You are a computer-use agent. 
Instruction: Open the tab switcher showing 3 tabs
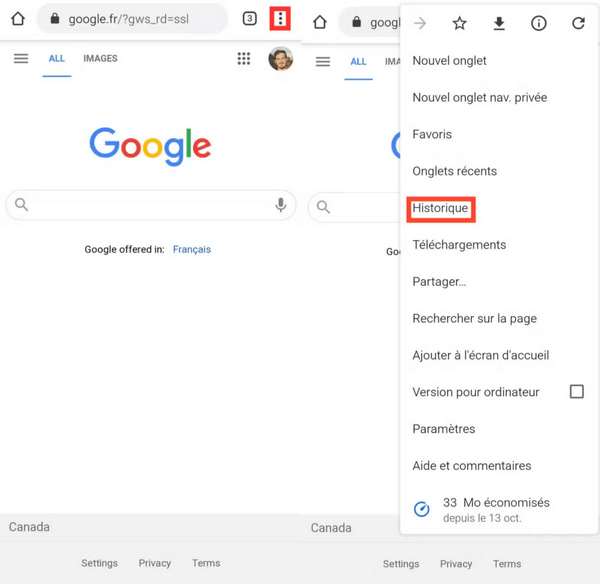pos(249,19)
